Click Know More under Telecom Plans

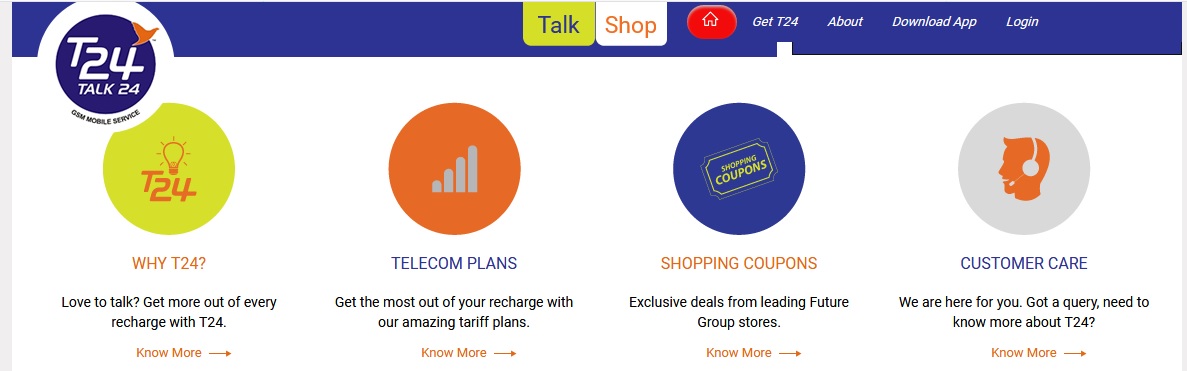[469, 353]
